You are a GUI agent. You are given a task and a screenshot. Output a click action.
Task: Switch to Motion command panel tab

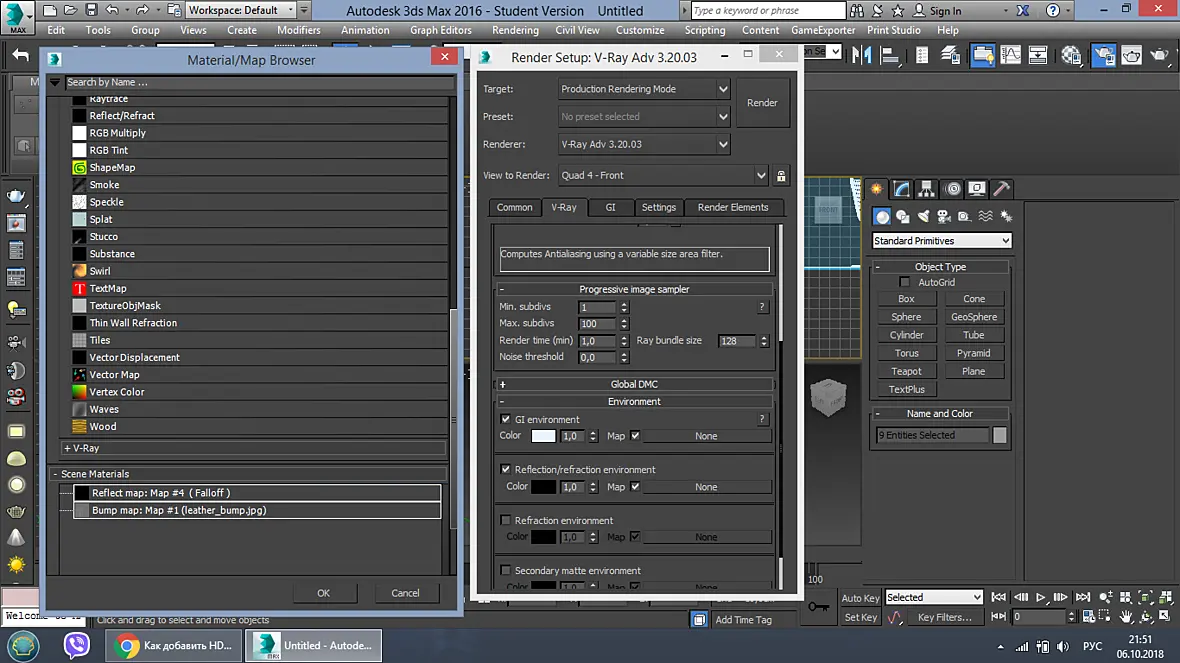pyautogui.click(x=952, y=189)
